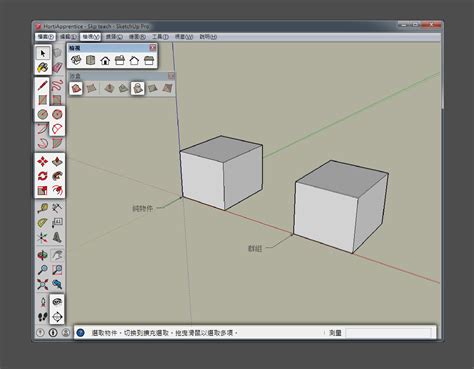Activate the Move tool with four red arrows

coord(43,162)
